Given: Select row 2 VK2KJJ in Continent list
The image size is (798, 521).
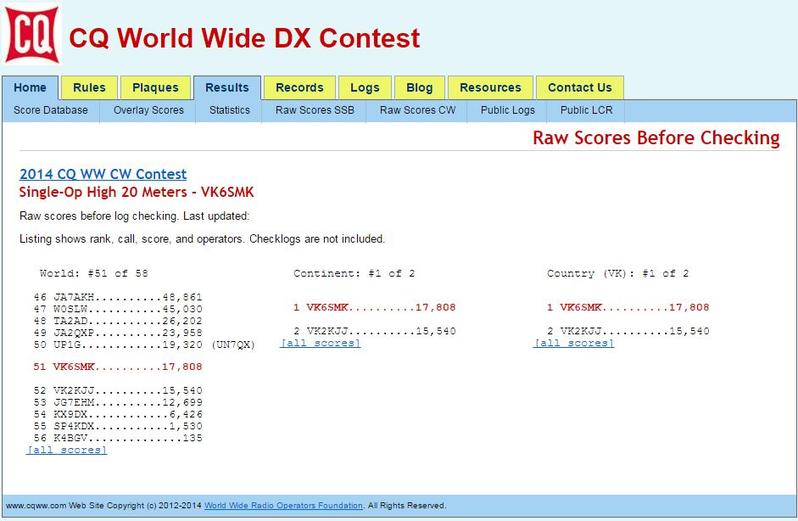Looking at the screenshot, I should [375, 331].
